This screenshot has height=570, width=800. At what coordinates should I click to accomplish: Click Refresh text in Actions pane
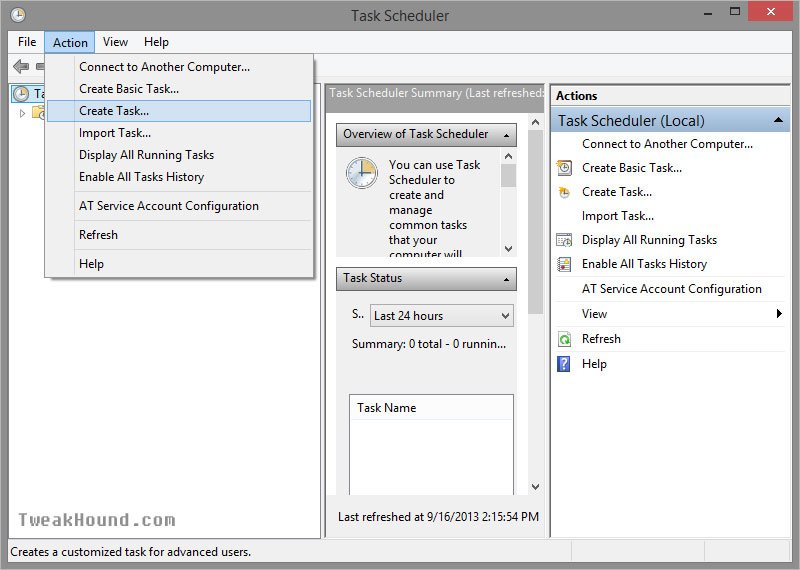click(601, 339)
